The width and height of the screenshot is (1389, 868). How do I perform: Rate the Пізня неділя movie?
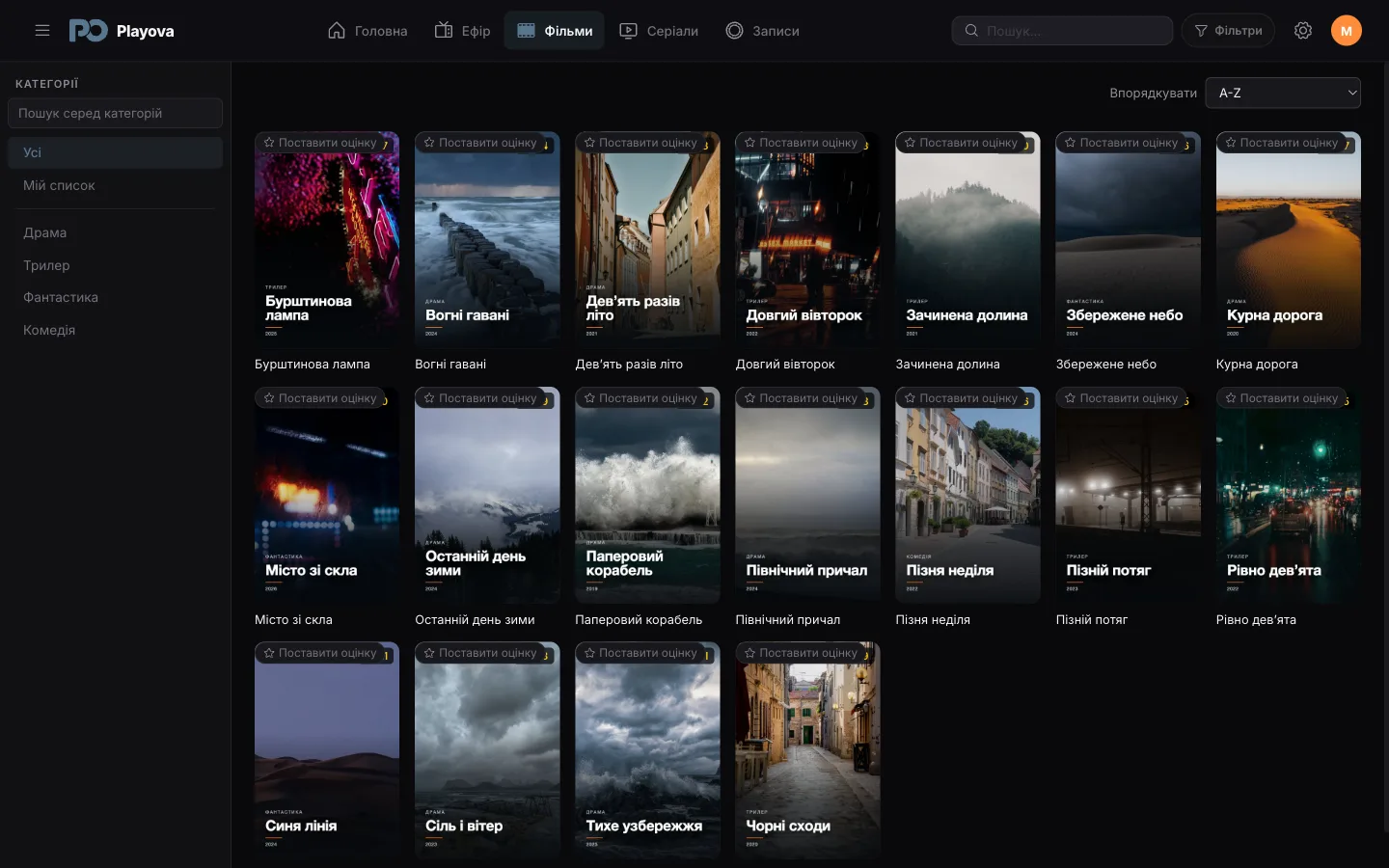962,398
